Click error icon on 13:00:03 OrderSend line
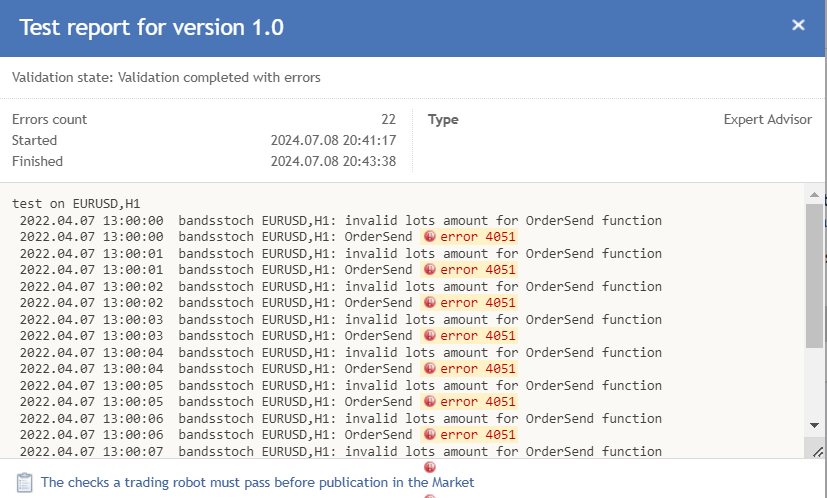Viewport: 827px width, 498px height. click(430, 336)
